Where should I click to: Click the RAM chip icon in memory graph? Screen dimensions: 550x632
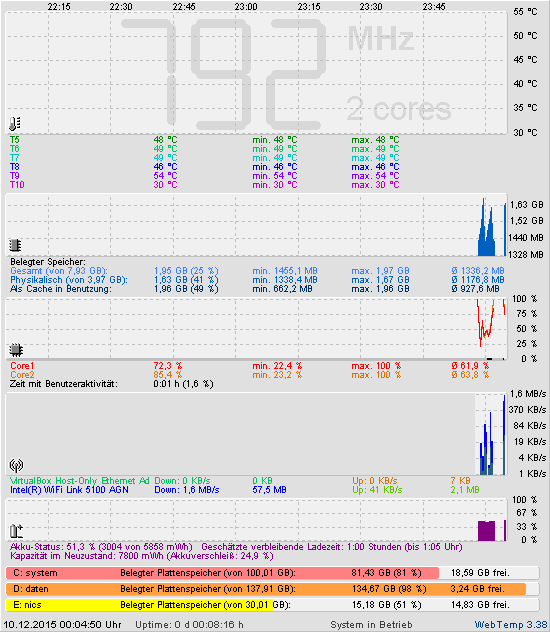pyautogui.click(x=15, y=245)
